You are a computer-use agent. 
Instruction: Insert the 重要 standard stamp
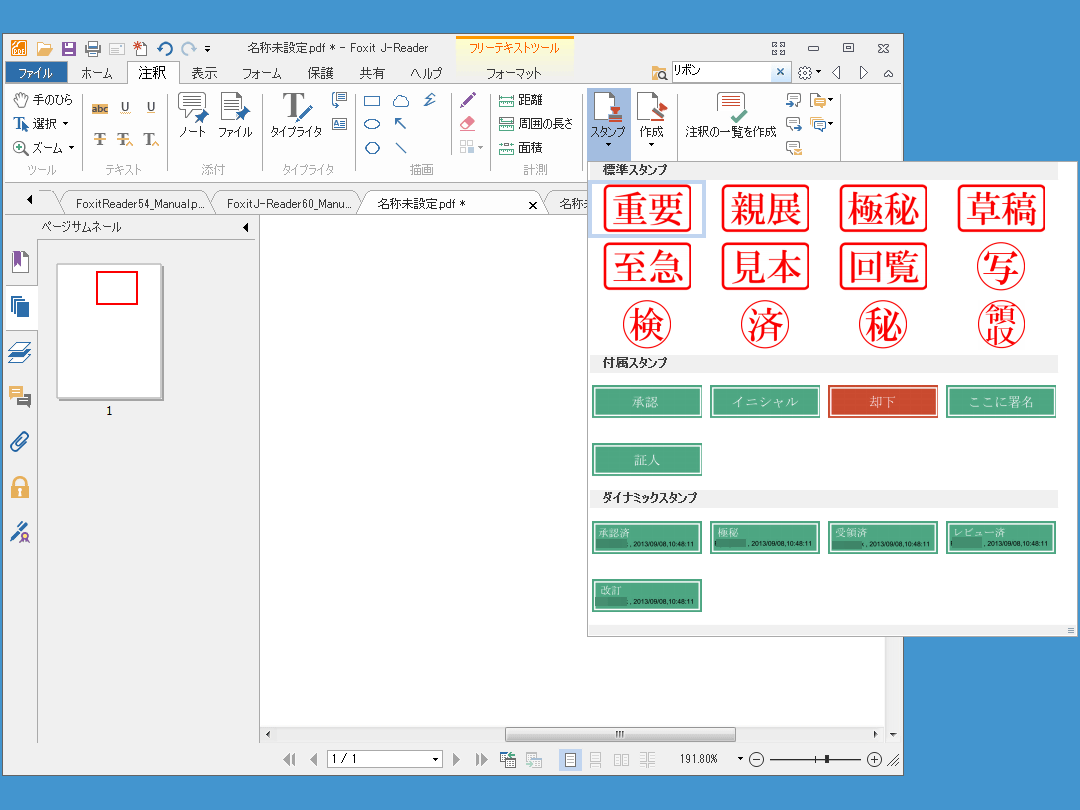[647, 209]
